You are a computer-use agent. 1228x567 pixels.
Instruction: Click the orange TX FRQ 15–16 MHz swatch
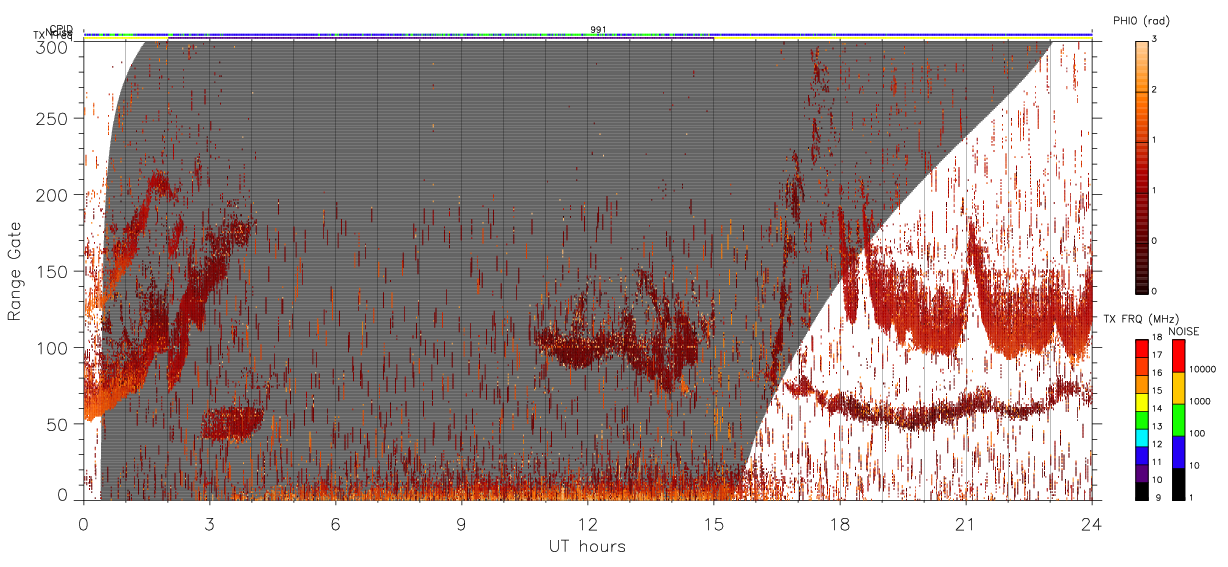click(x=1141, y=384)
